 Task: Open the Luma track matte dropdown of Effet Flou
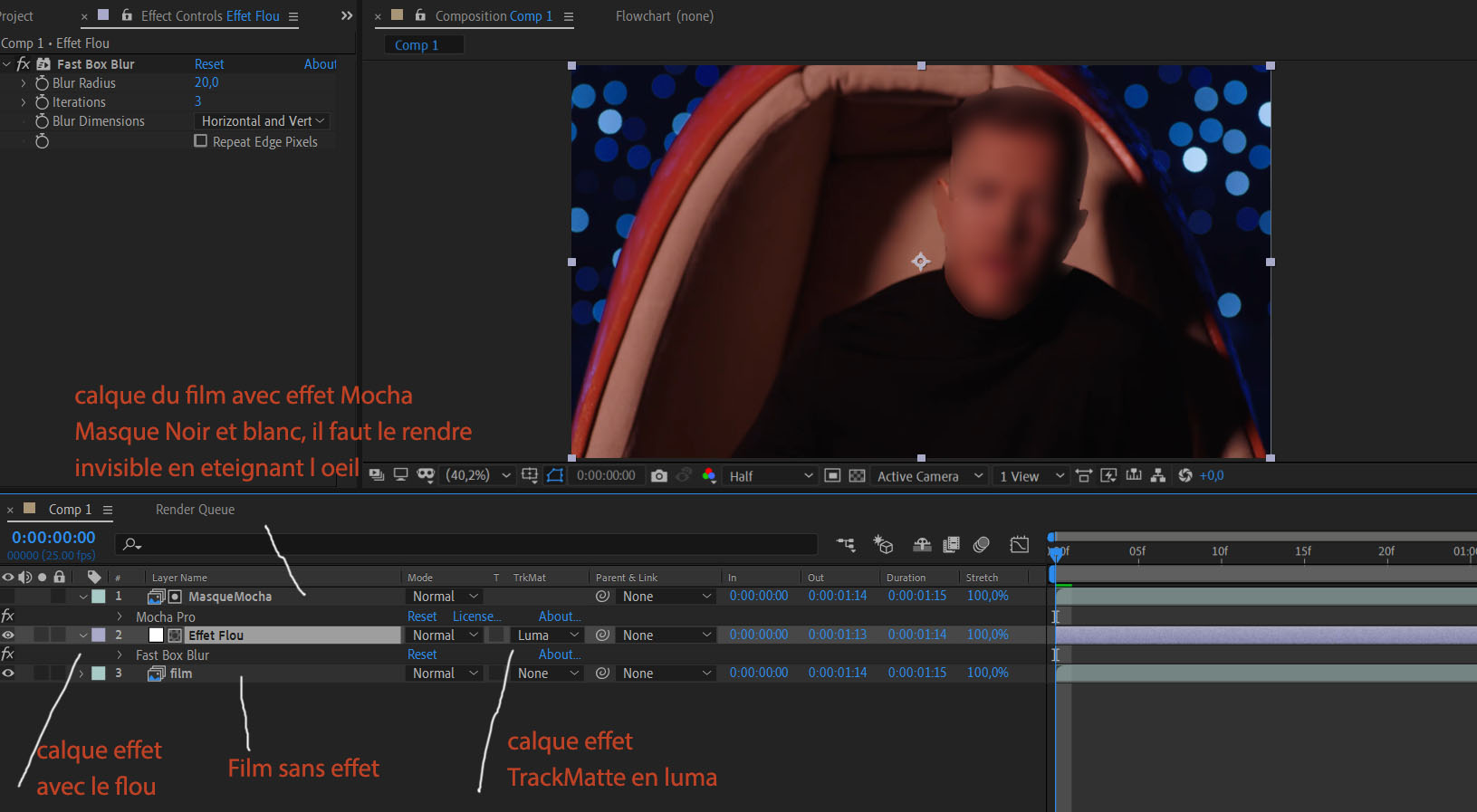pyautogui.click(x=547, y=635)
